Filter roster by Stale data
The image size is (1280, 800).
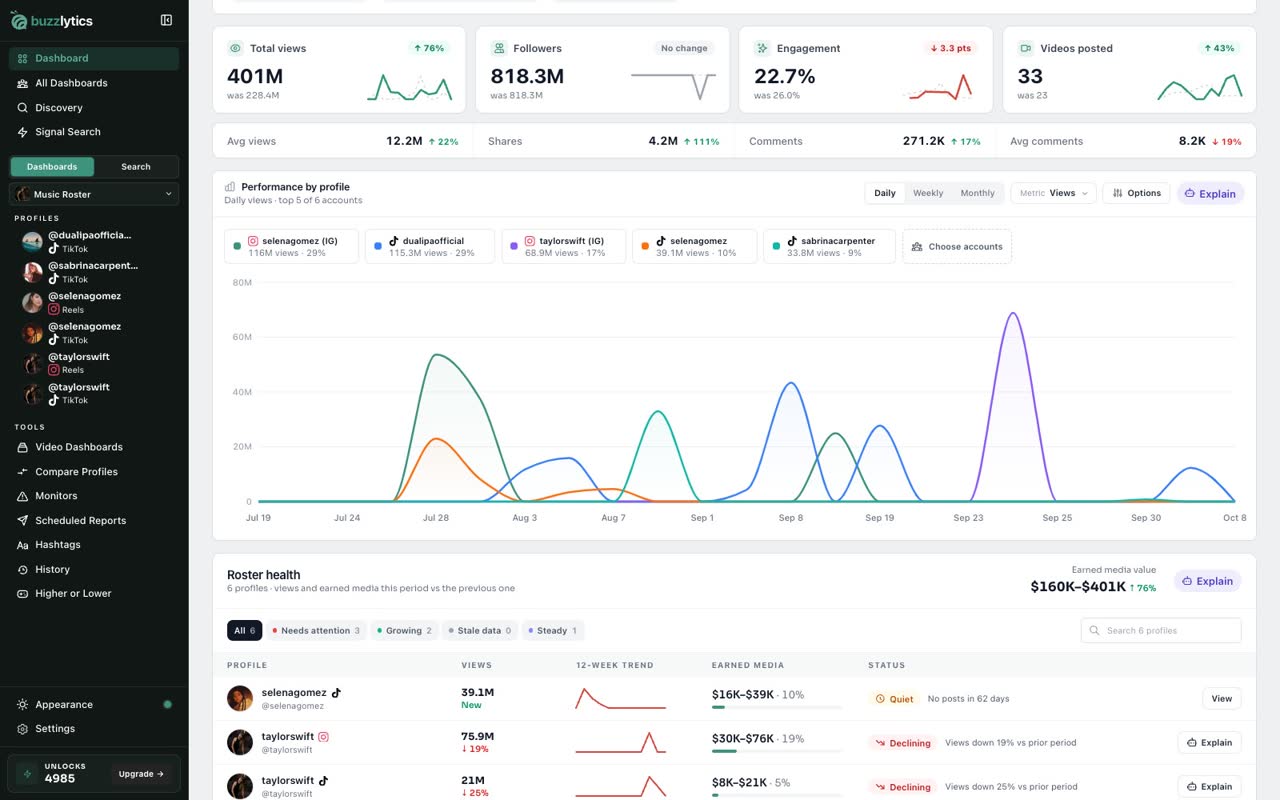(x=479, y=631)
